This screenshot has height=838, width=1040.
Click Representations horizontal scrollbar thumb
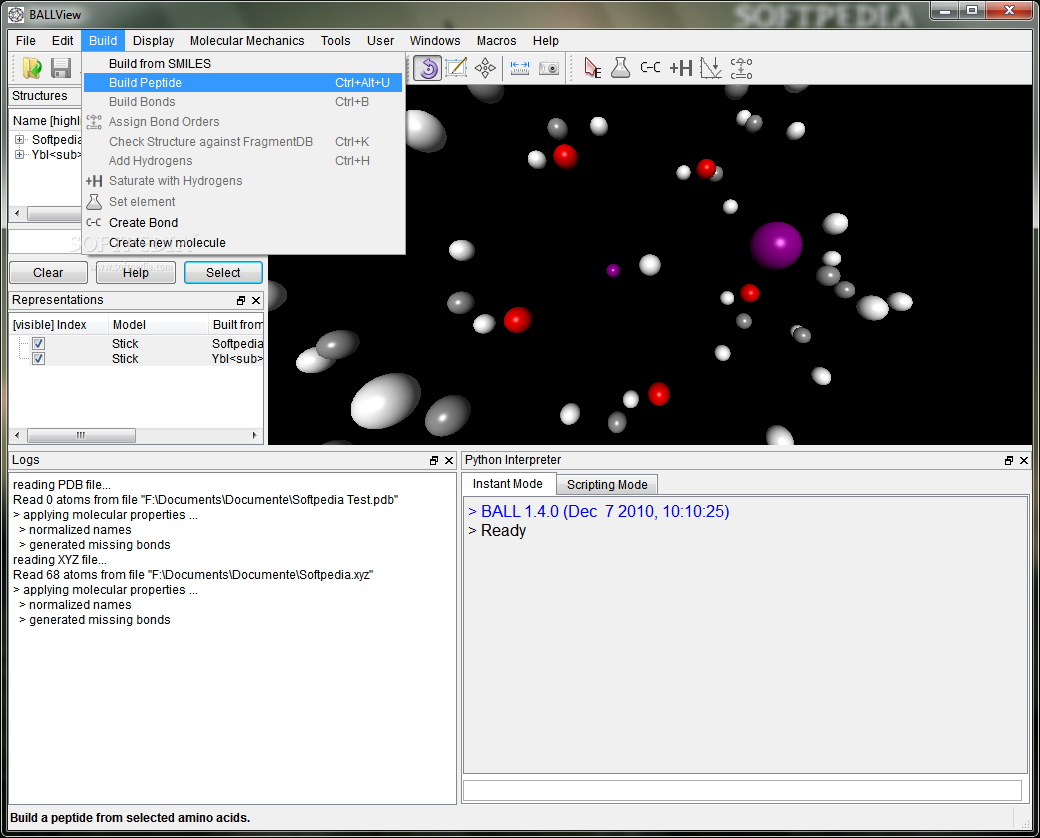[82, 435]
